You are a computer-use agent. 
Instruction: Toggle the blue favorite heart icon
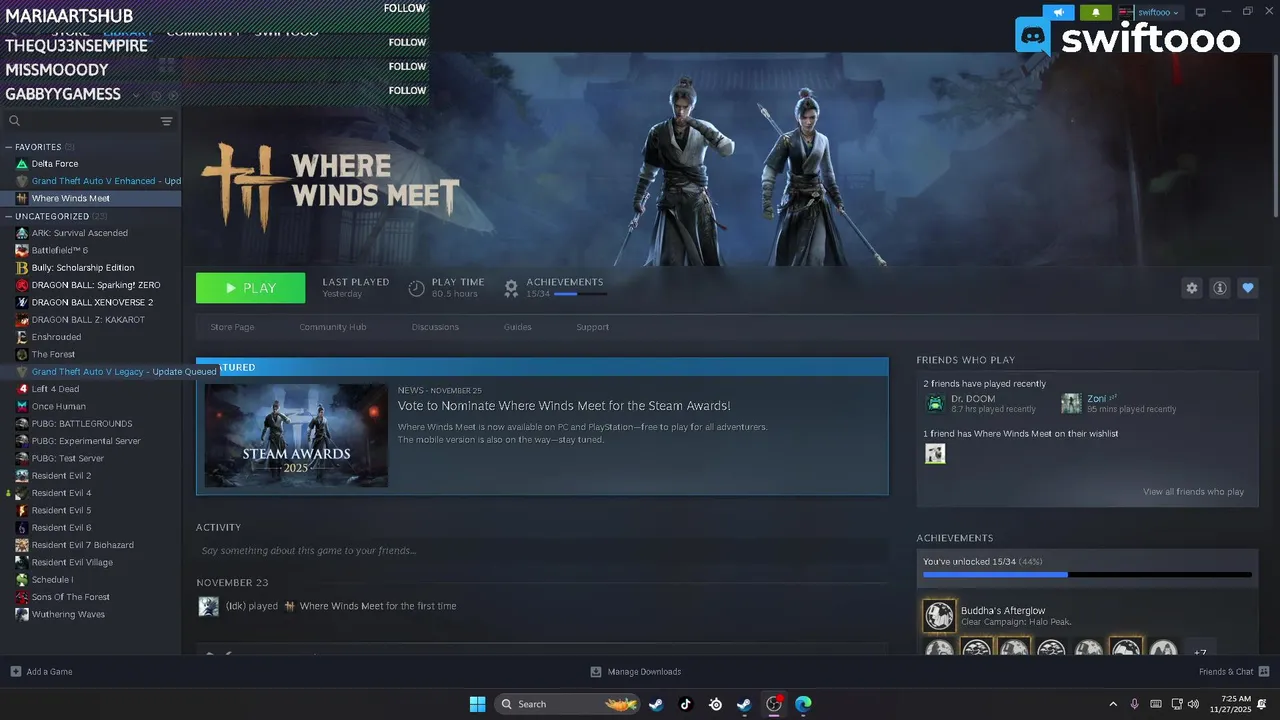click(x=1247, y=288)
